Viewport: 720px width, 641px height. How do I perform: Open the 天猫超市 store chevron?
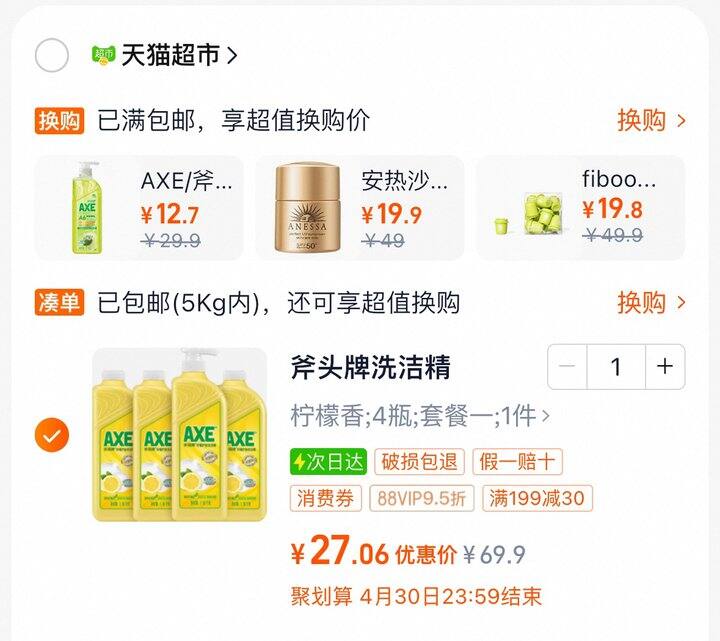click(232, 56)
